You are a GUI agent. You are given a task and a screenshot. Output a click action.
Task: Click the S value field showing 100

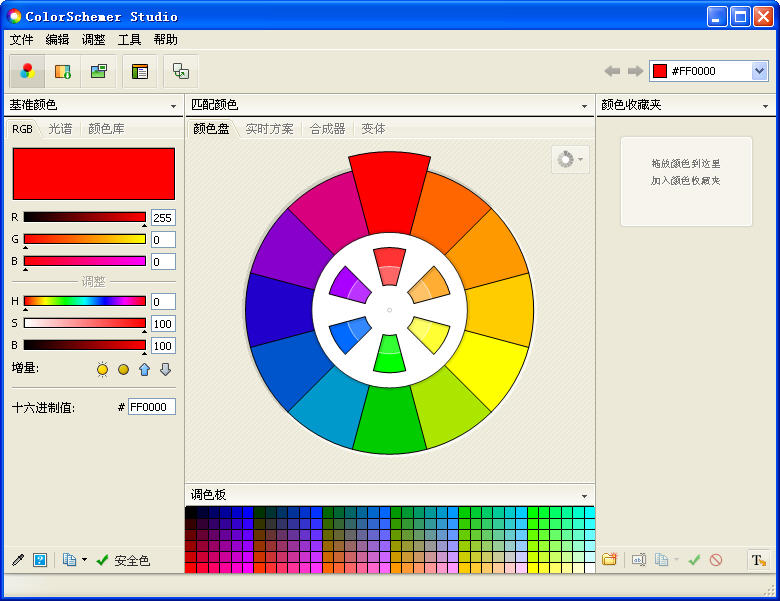click(163, 324)
